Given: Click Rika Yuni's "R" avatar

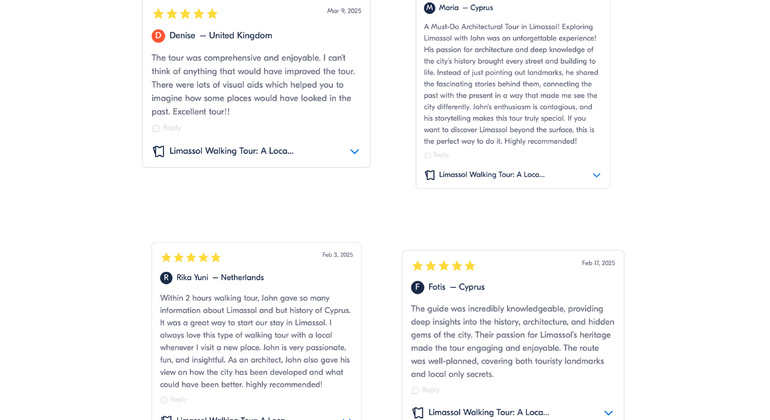Looking at the screenshot, I should click(x=166, y=278).
